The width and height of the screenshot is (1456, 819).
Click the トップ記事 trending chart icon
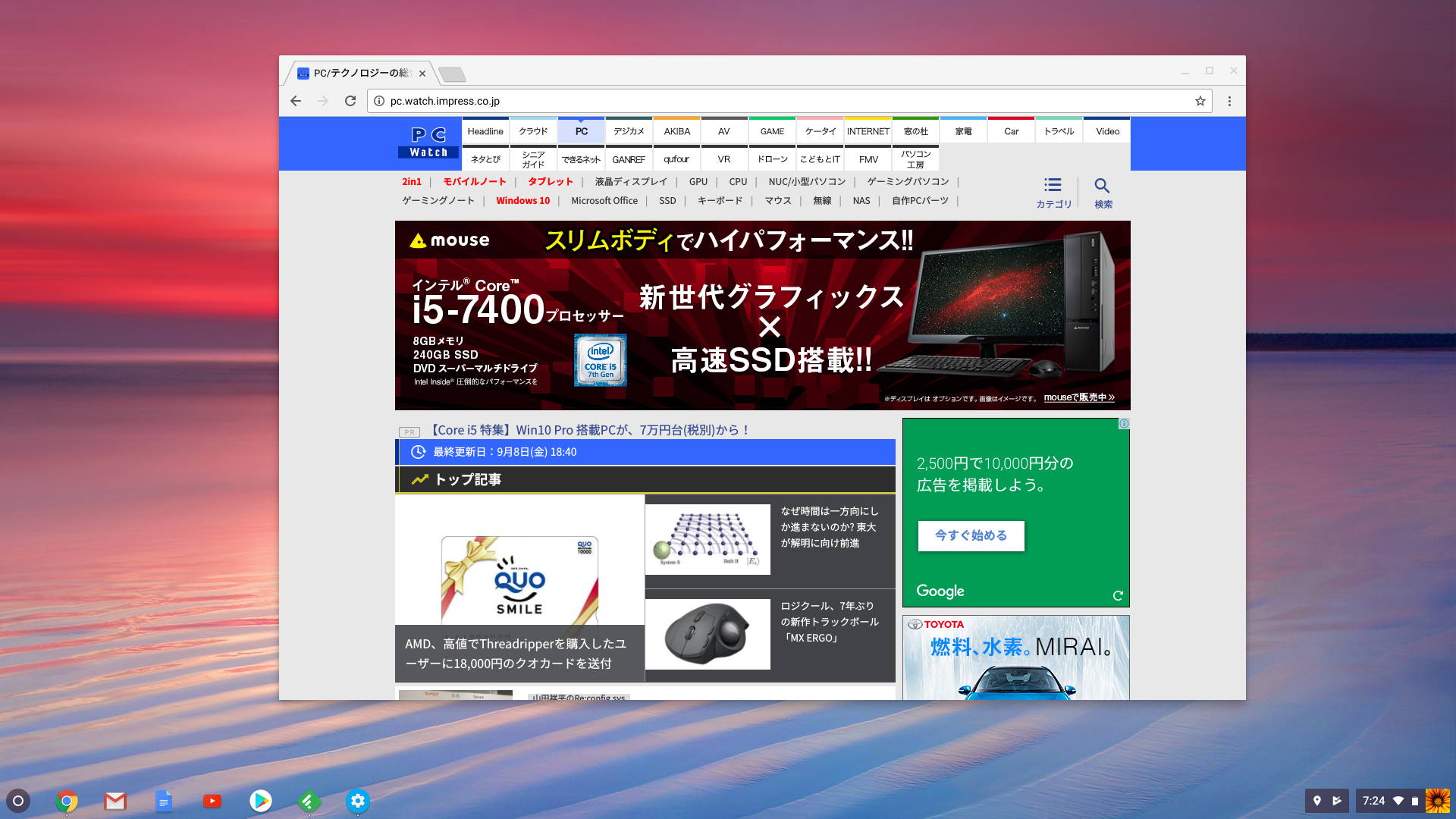pyautogui.click(x=420, y=479)
